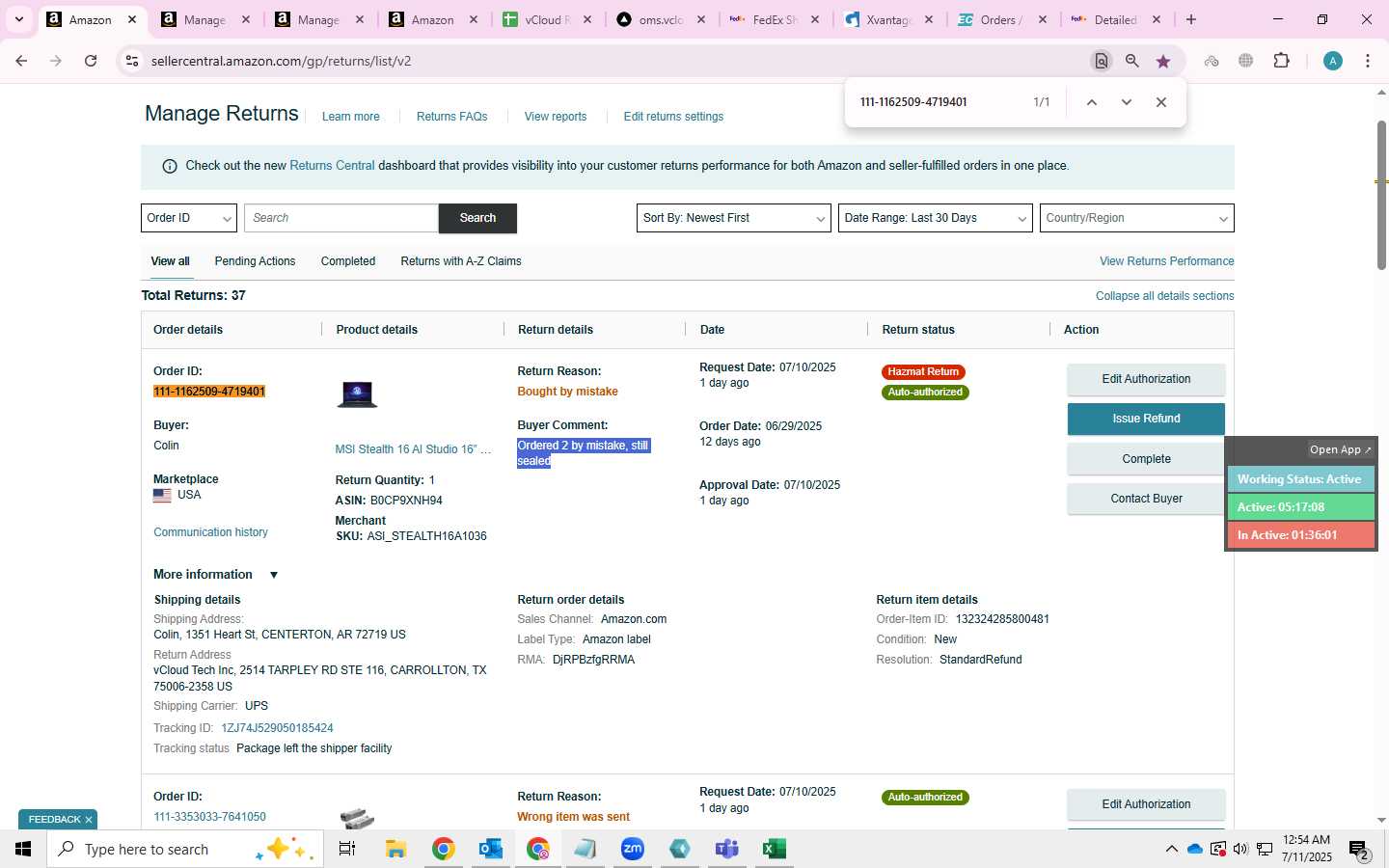The width and height of the screenshot is (1389, 868).
Task: Click the bookmark star icon
Action: click(x=1163, y=61)
